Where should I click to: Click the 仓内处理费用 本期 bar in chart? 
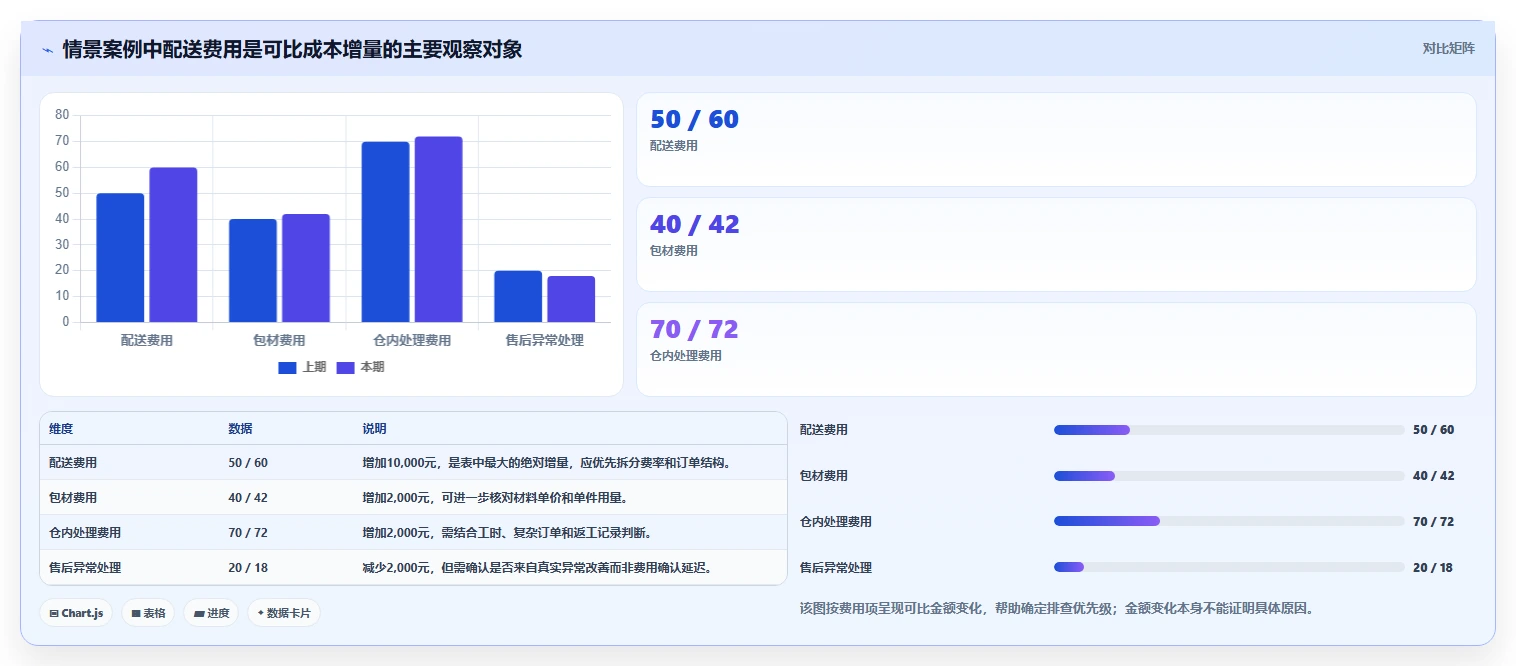coord(438,229)
